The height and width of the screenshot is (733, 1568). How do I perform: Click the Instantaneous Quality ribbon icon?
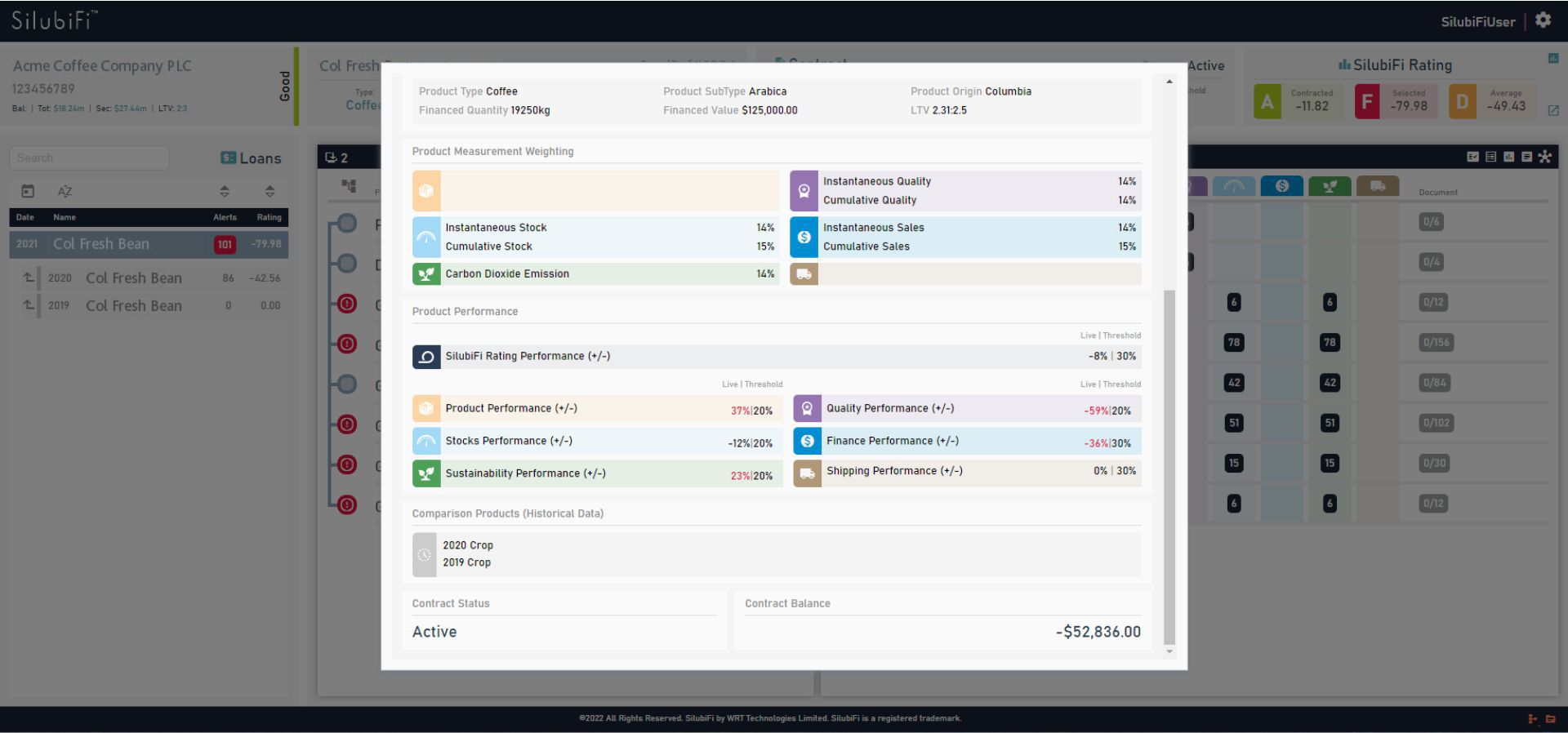point(804,191)
